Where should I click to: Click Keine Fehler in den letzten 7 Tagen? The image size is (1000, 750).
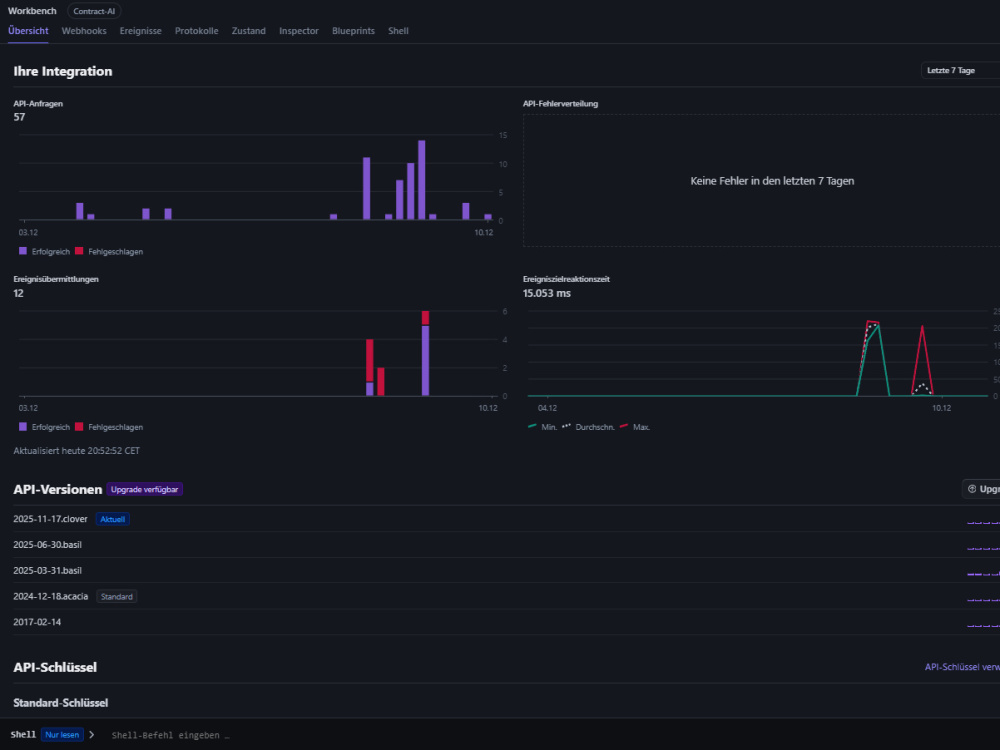tap(772, 181)
